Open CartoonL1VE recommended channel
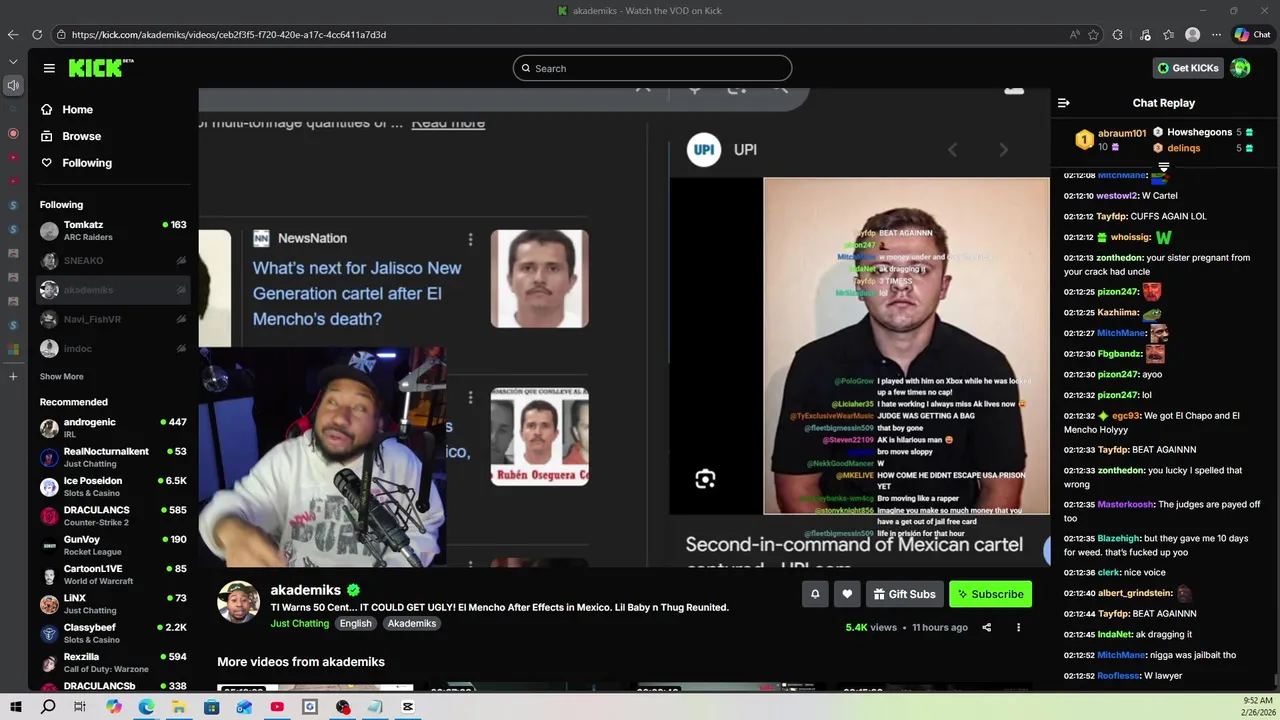 (x=113, y=574)
